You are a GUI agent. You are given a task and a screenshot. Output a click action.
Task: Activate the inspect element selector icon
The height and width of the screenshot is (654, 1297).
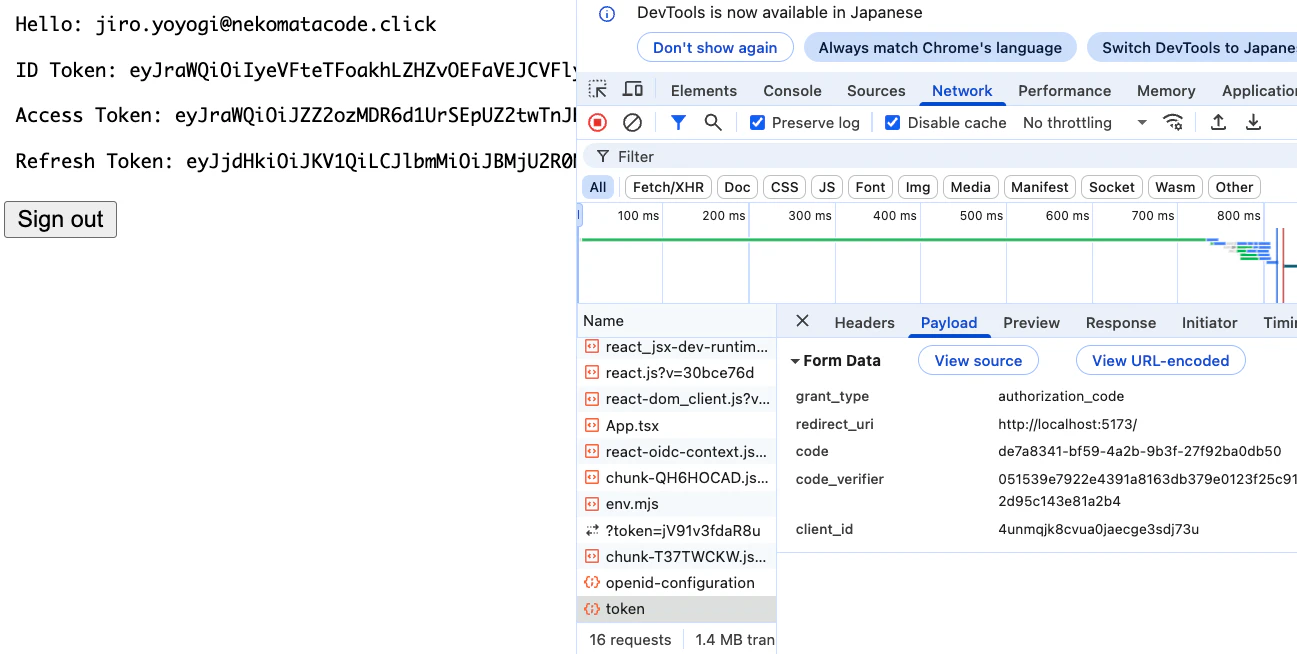pos(598,90)
